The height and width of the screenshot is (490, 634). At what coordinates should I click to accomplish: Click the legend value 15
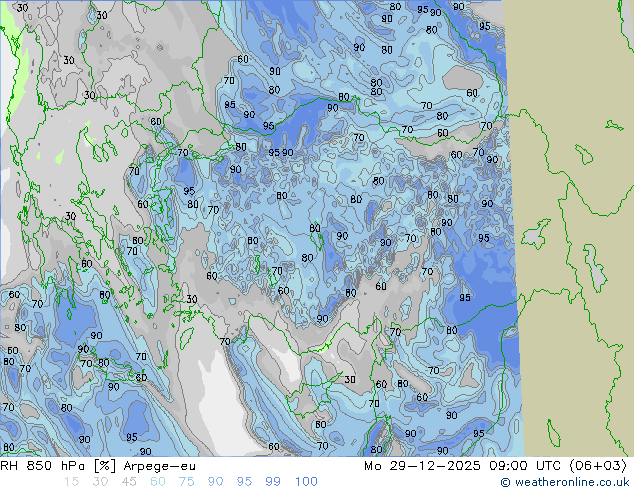[71, 482]
